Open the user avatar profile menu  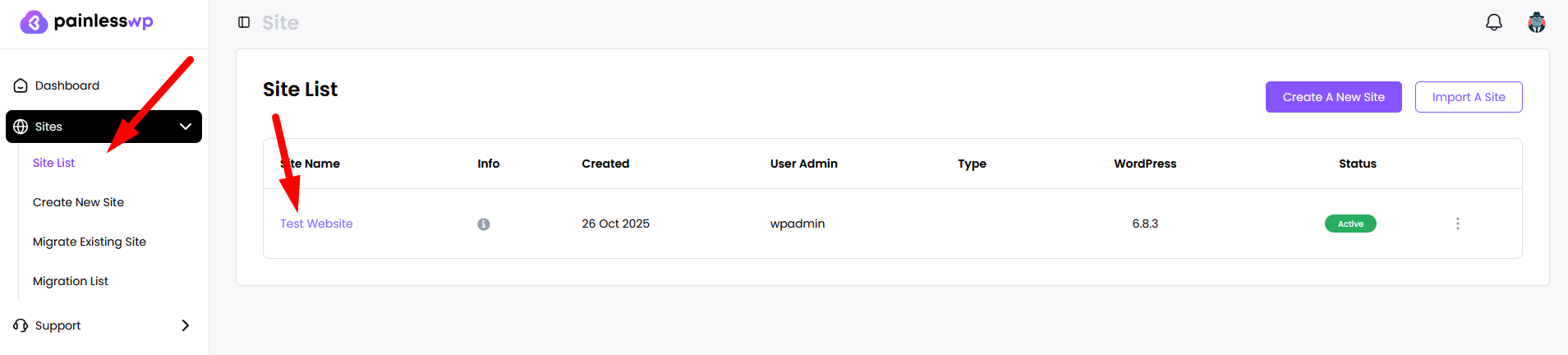pos(1537,22)
